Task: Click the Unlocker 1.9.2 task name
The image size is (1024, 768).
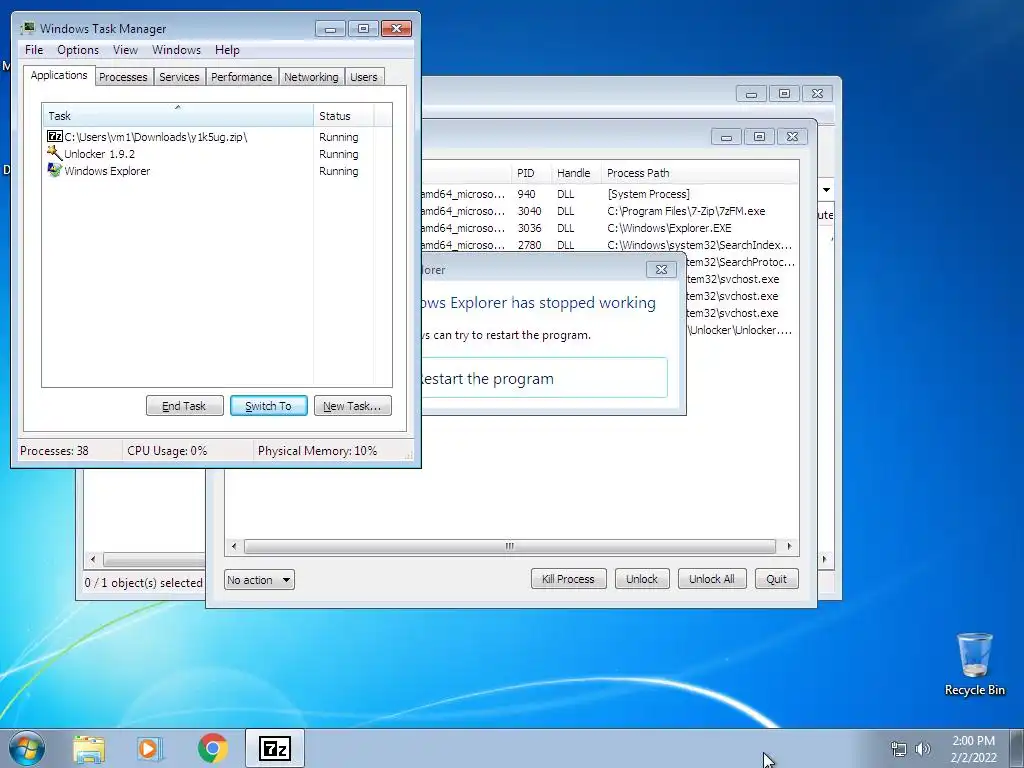Action: click(99, 154)
